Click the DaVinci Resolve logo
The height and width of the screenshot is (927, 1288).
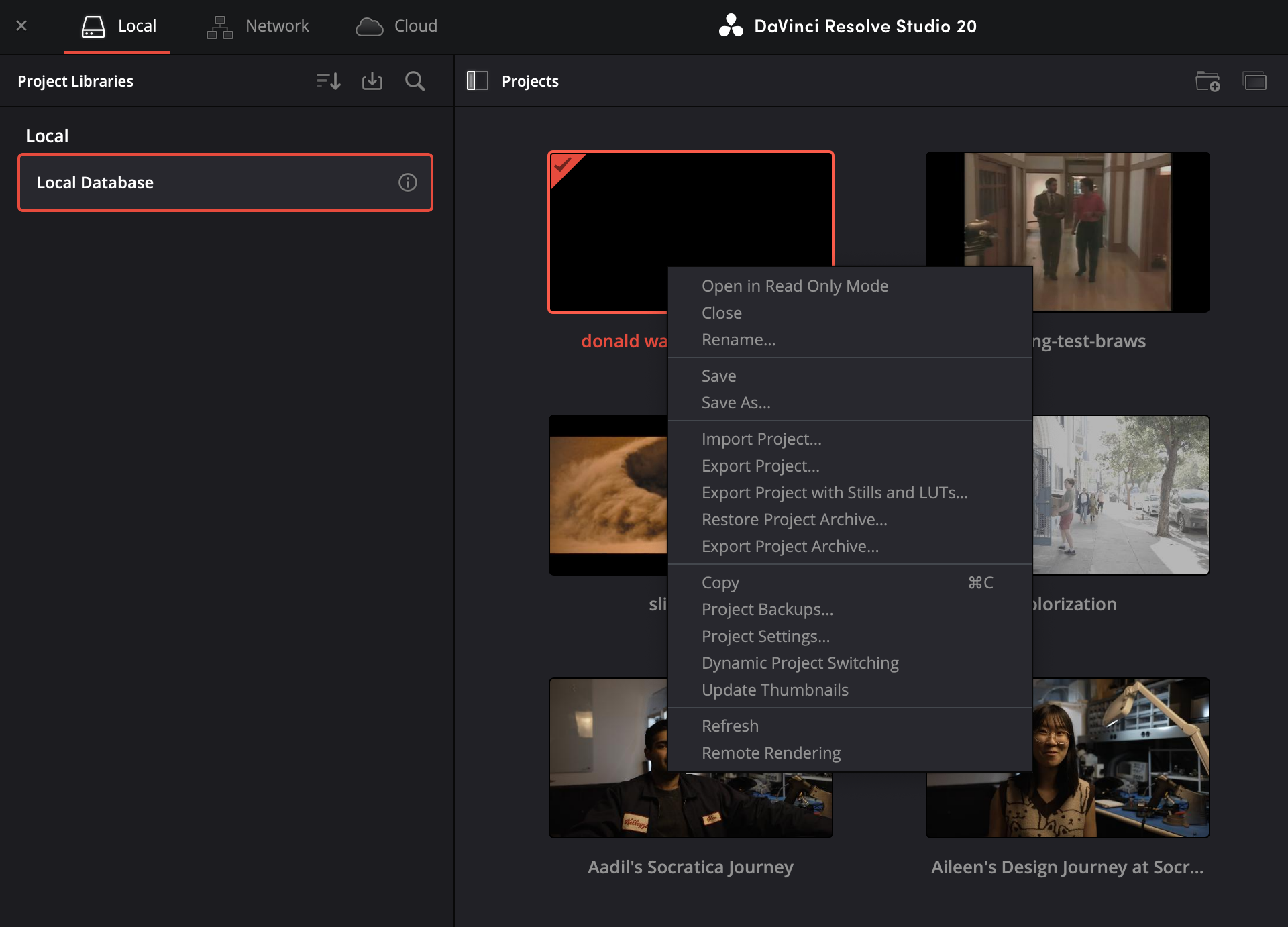click(731, 26)
